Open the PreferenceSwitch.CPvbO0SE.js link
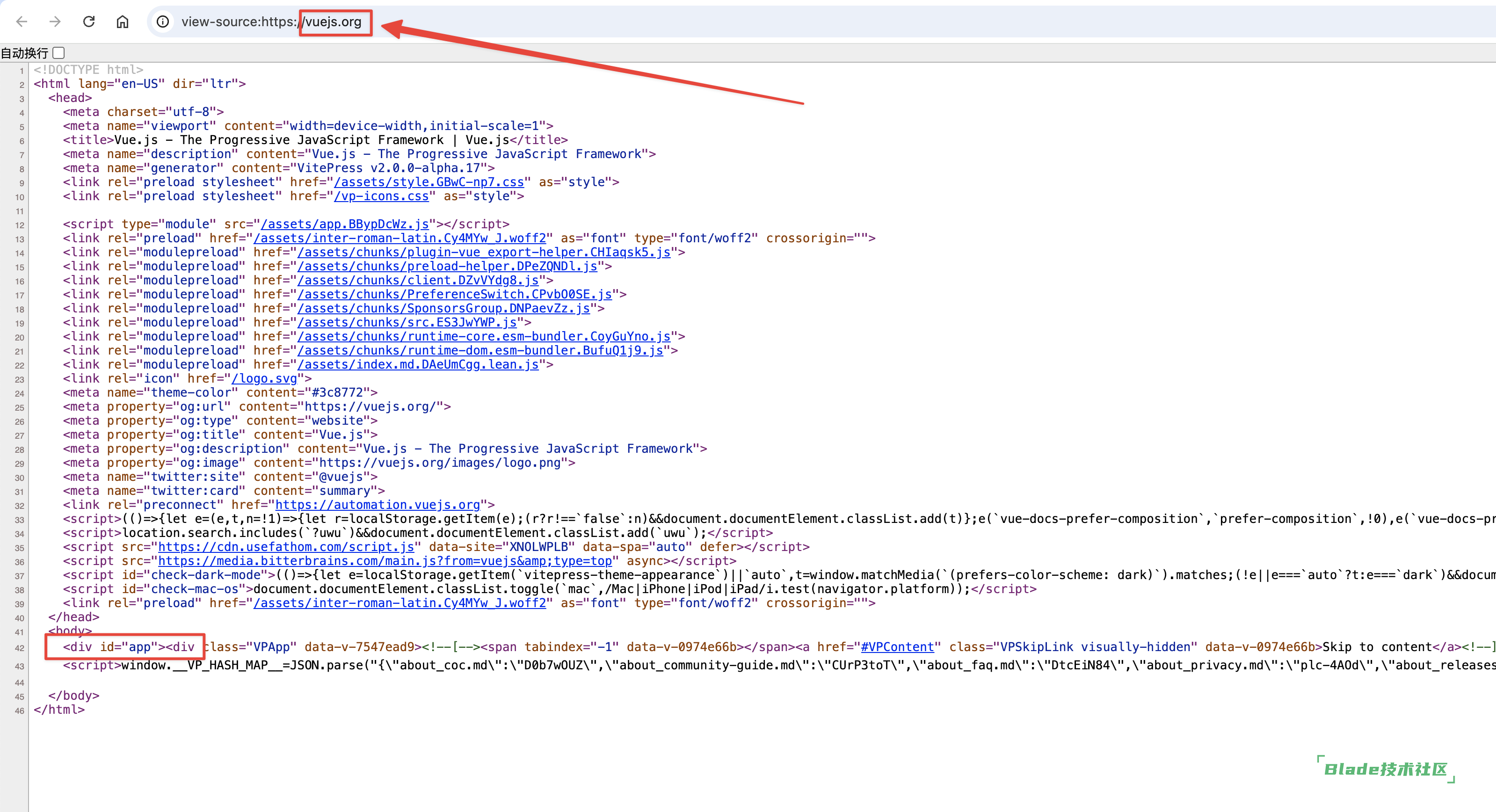This screenshot has width=1496, height=812. click(455, 294)
